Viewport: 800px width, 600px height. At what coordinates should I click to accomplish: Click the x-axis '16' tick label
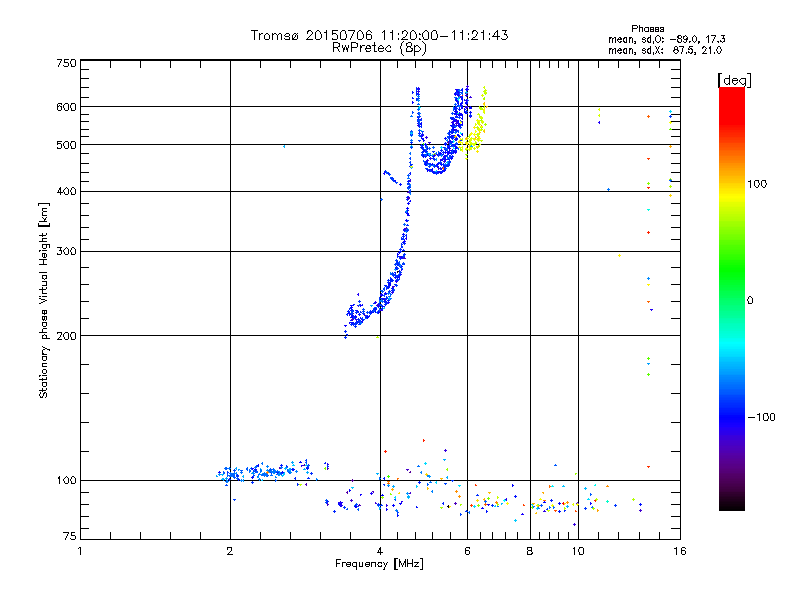click(680, 551)
